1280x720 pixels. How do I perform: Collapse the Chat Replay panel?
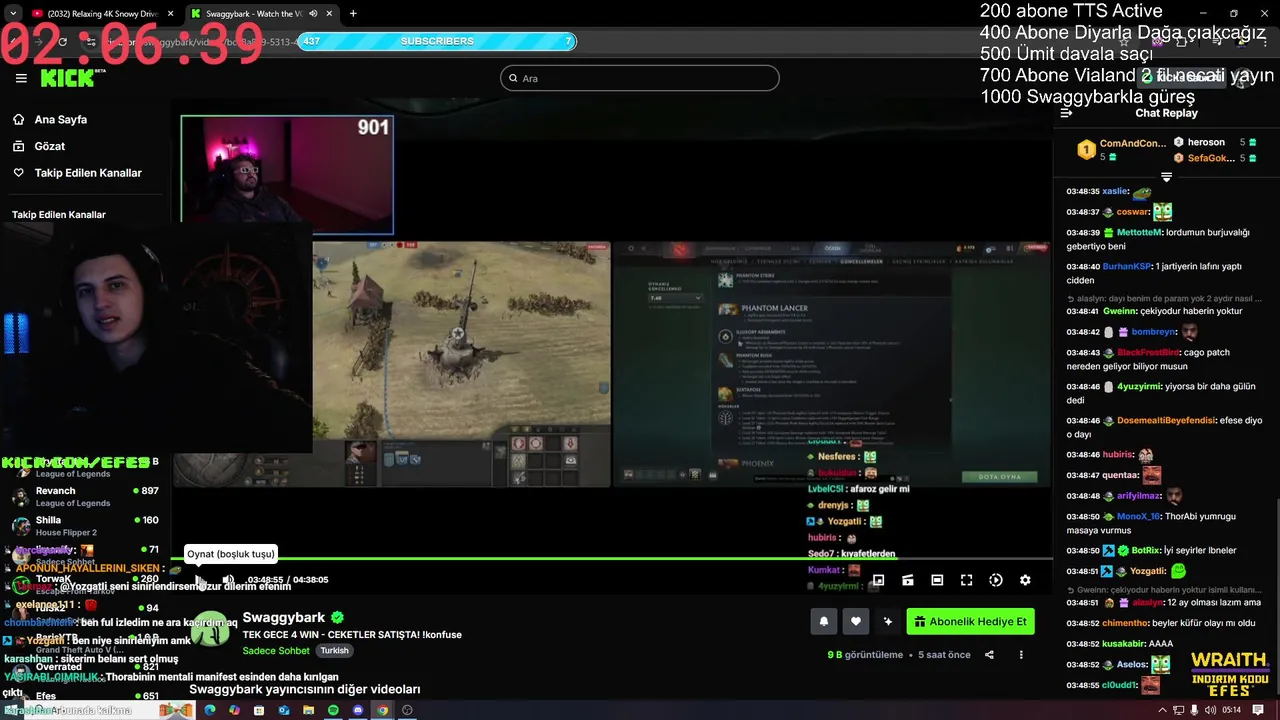1066,113
